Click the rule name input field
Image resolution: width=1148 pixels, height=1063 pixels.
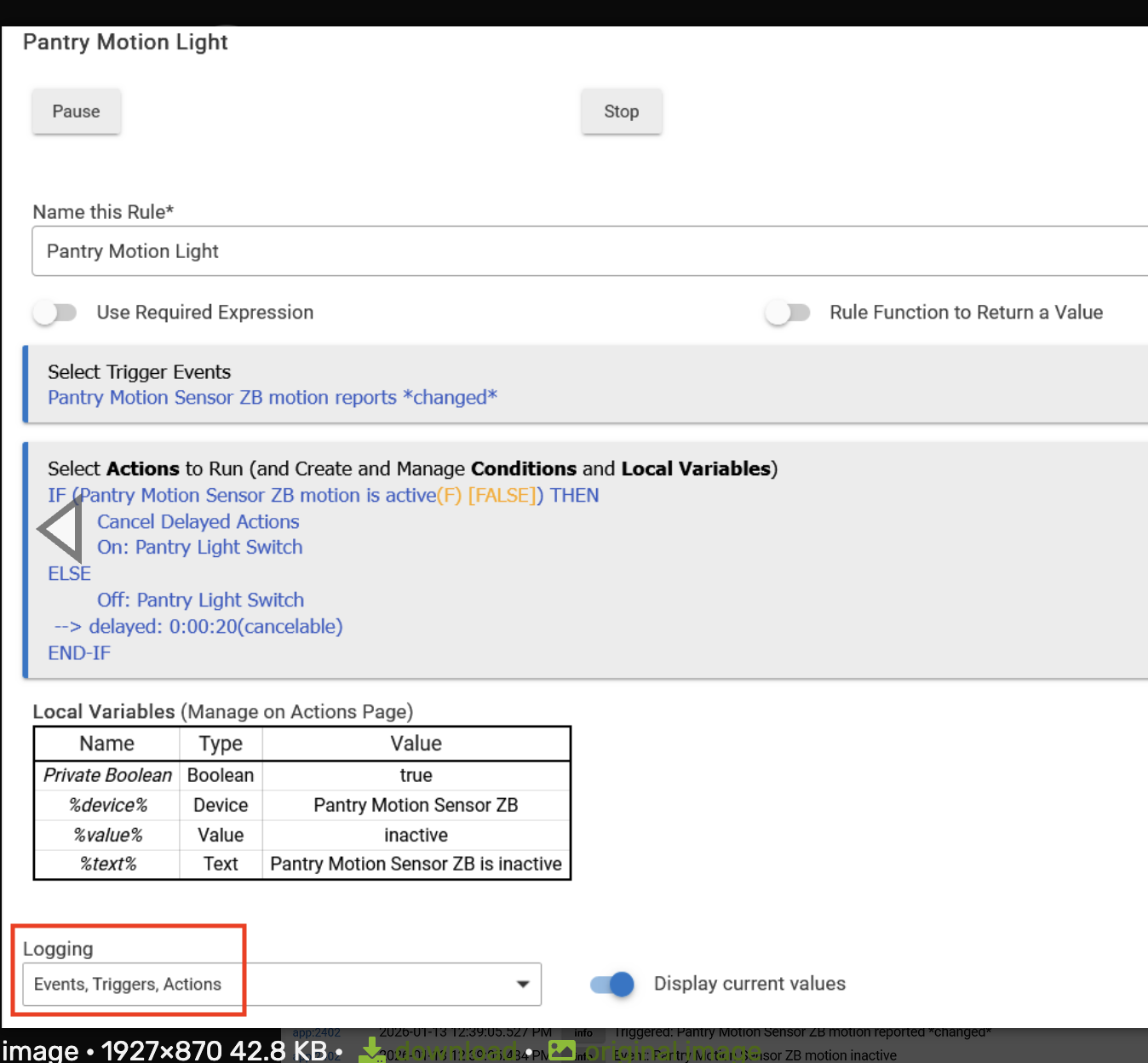coord(589,251)
